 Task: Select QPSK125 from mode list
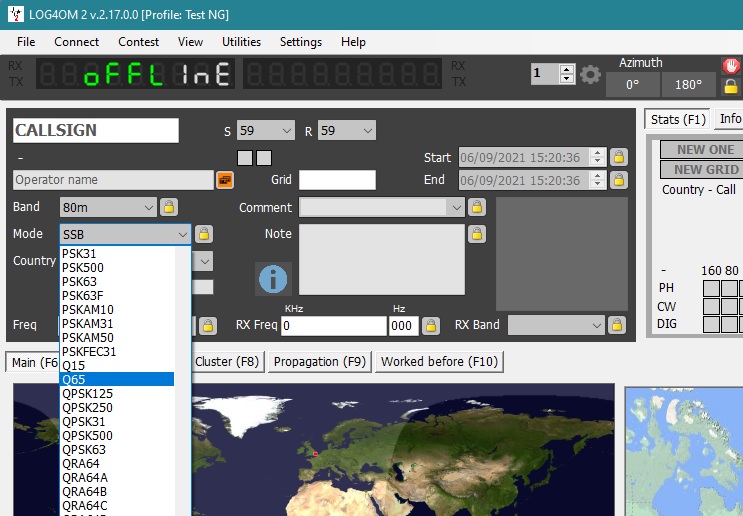[x=118, y=393]
